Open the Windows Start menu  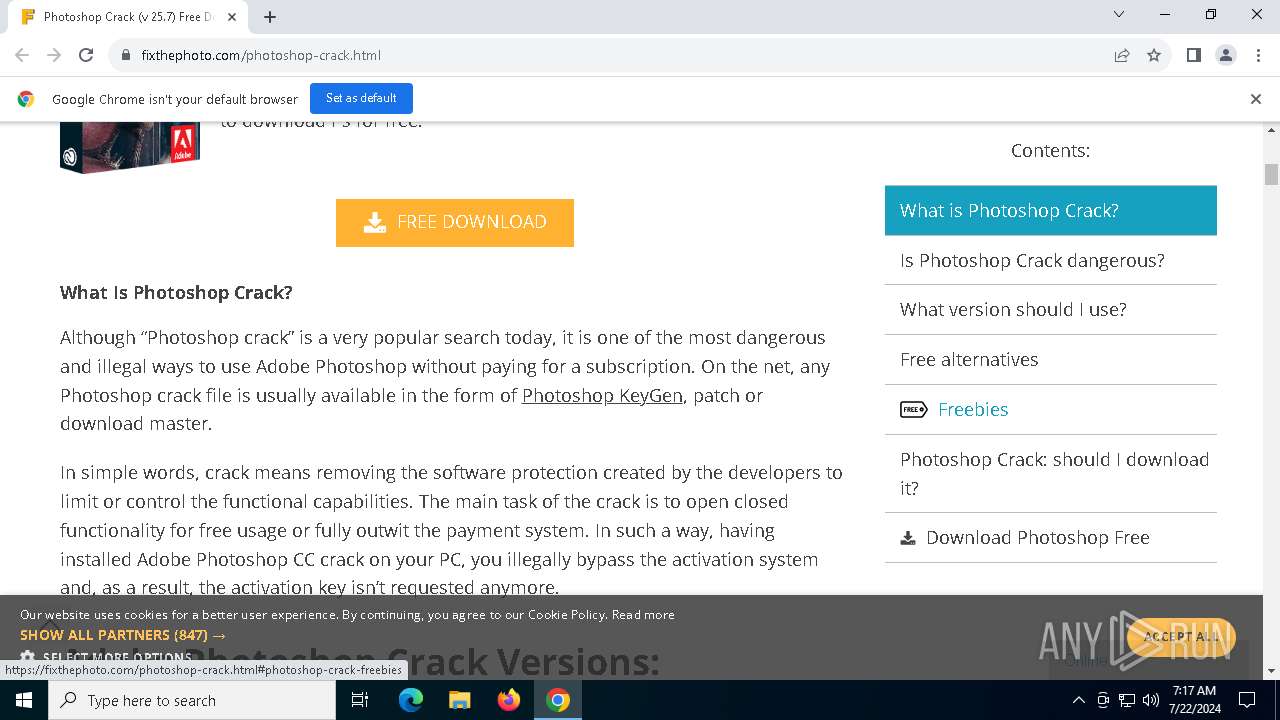[24, 700]
